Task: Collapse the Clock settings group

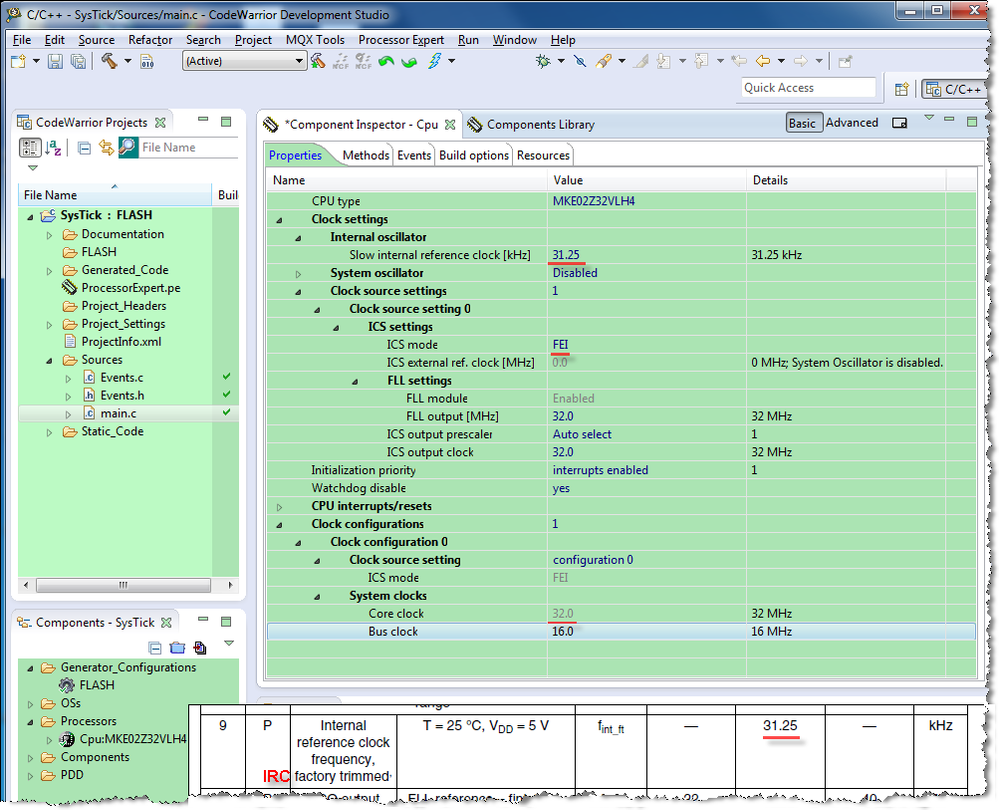Action: pyautogui.click(x=279, y=220)
